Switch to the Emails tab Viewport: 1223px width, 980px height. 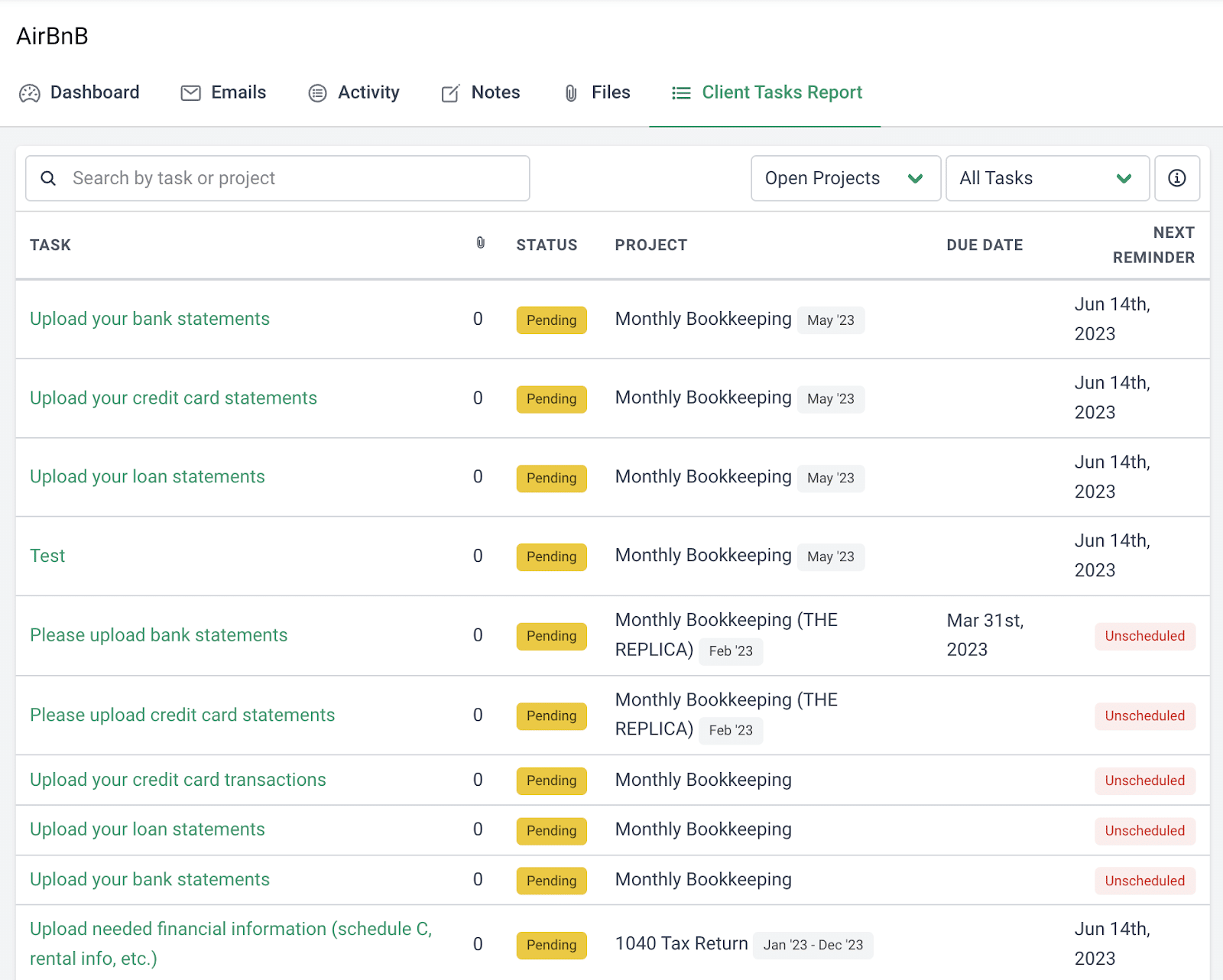[x=223, y=92]
